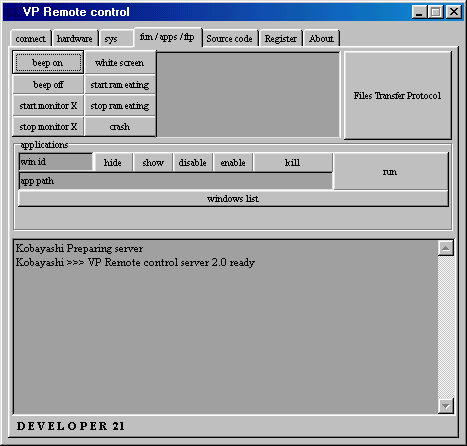Trigger the white screen button

[120, 62]
